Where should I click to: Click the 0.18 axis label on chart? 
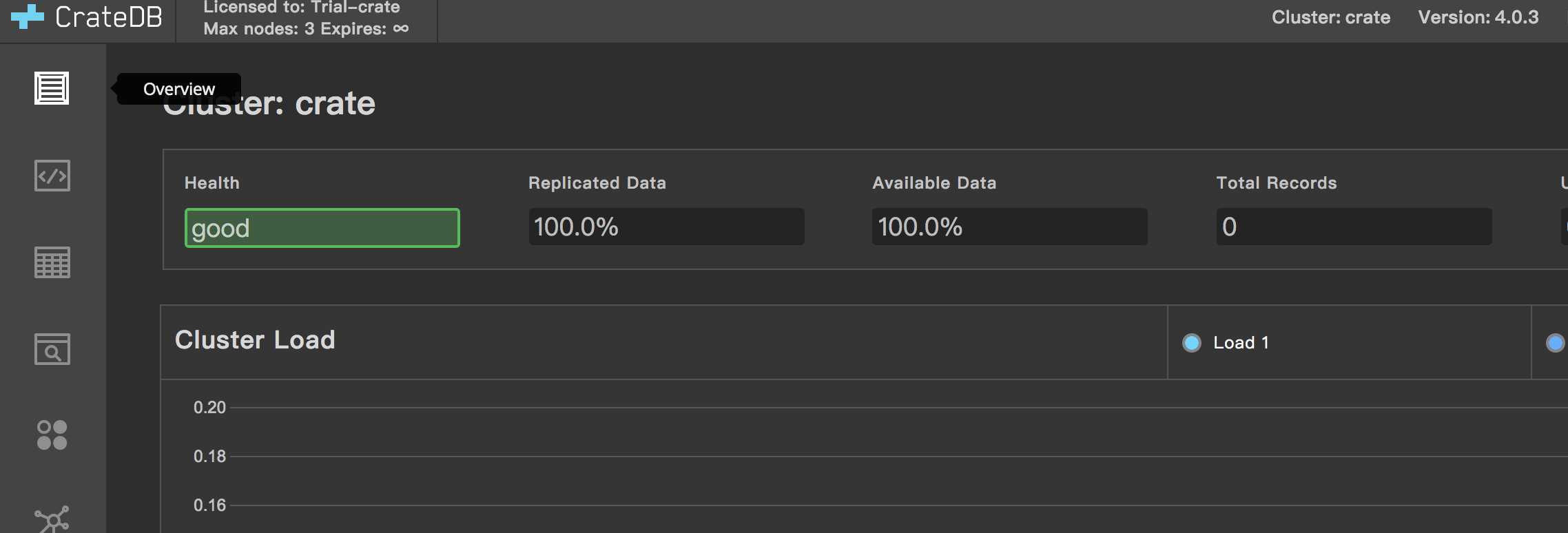click(x=209, y=457)
